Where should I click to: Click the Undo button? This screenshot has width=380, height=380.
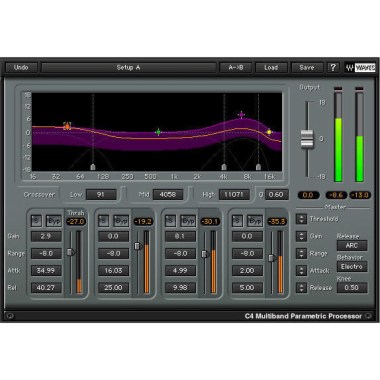[21, 68]
